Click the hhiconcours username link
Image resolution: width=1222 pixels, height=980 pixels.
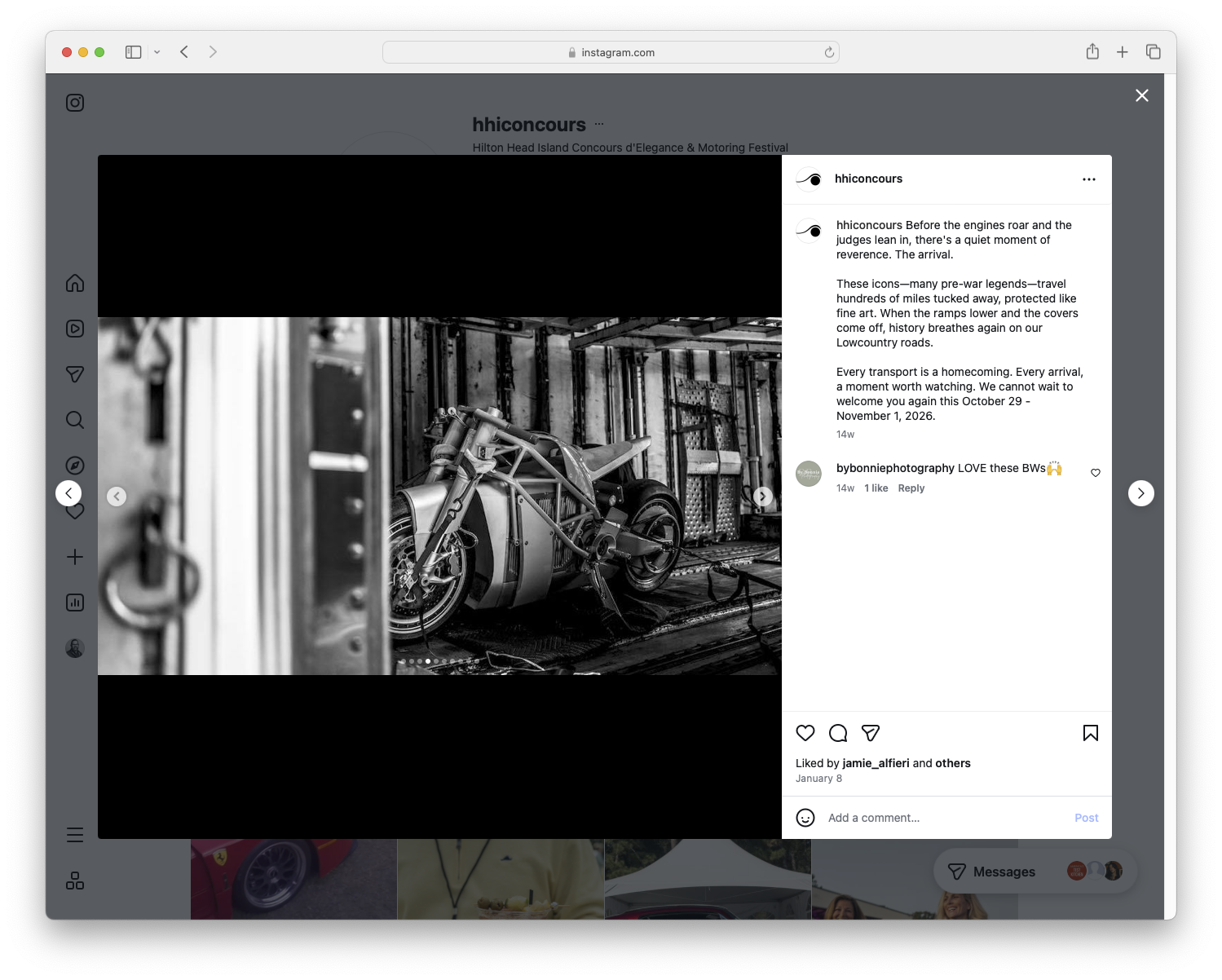(x=869, y=179)
